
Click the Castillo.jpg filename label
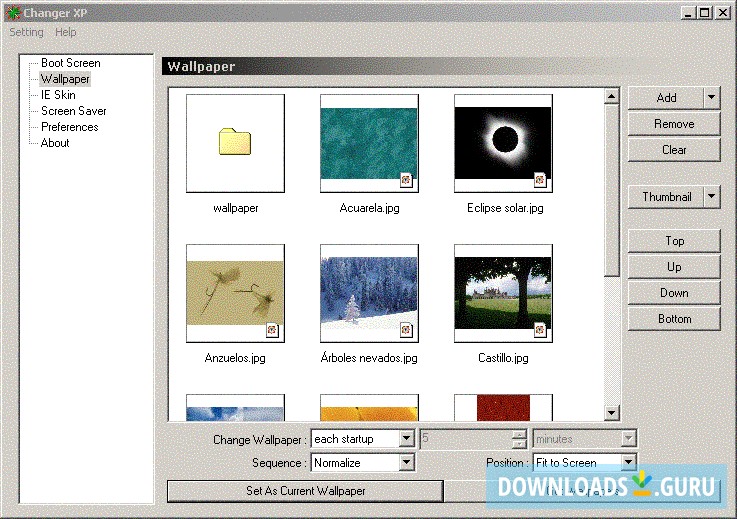[x=503, y=358]
